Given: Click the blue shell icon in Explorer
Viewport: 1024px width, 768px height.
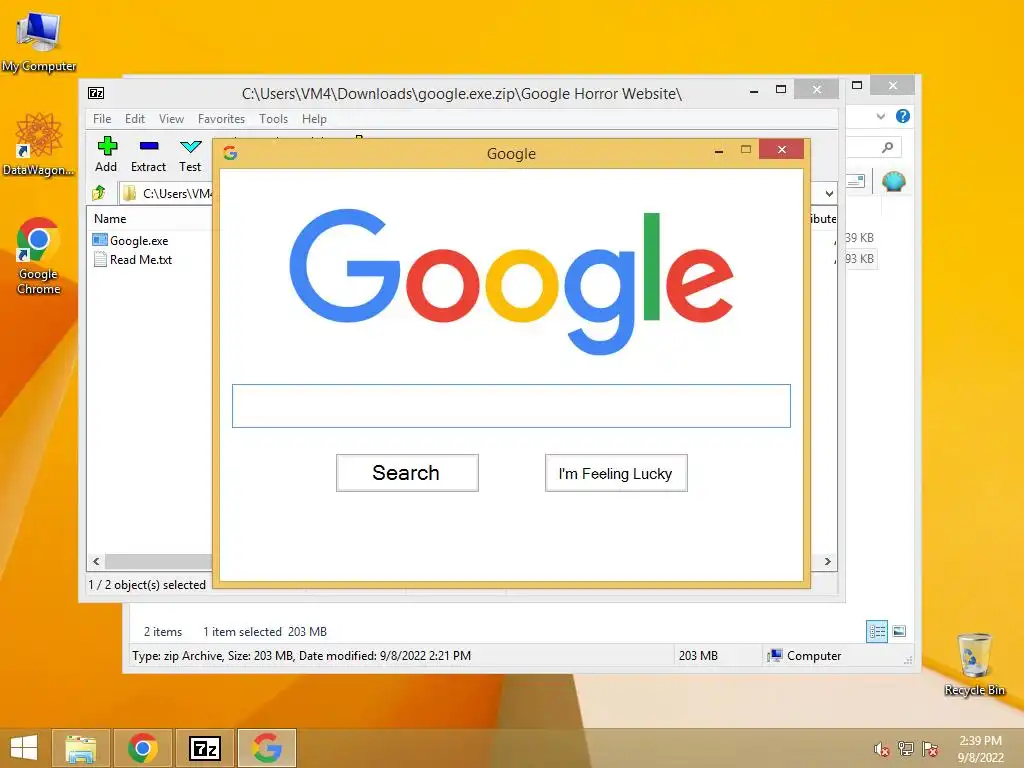Looking at the screenshot, I should point(893,181).
